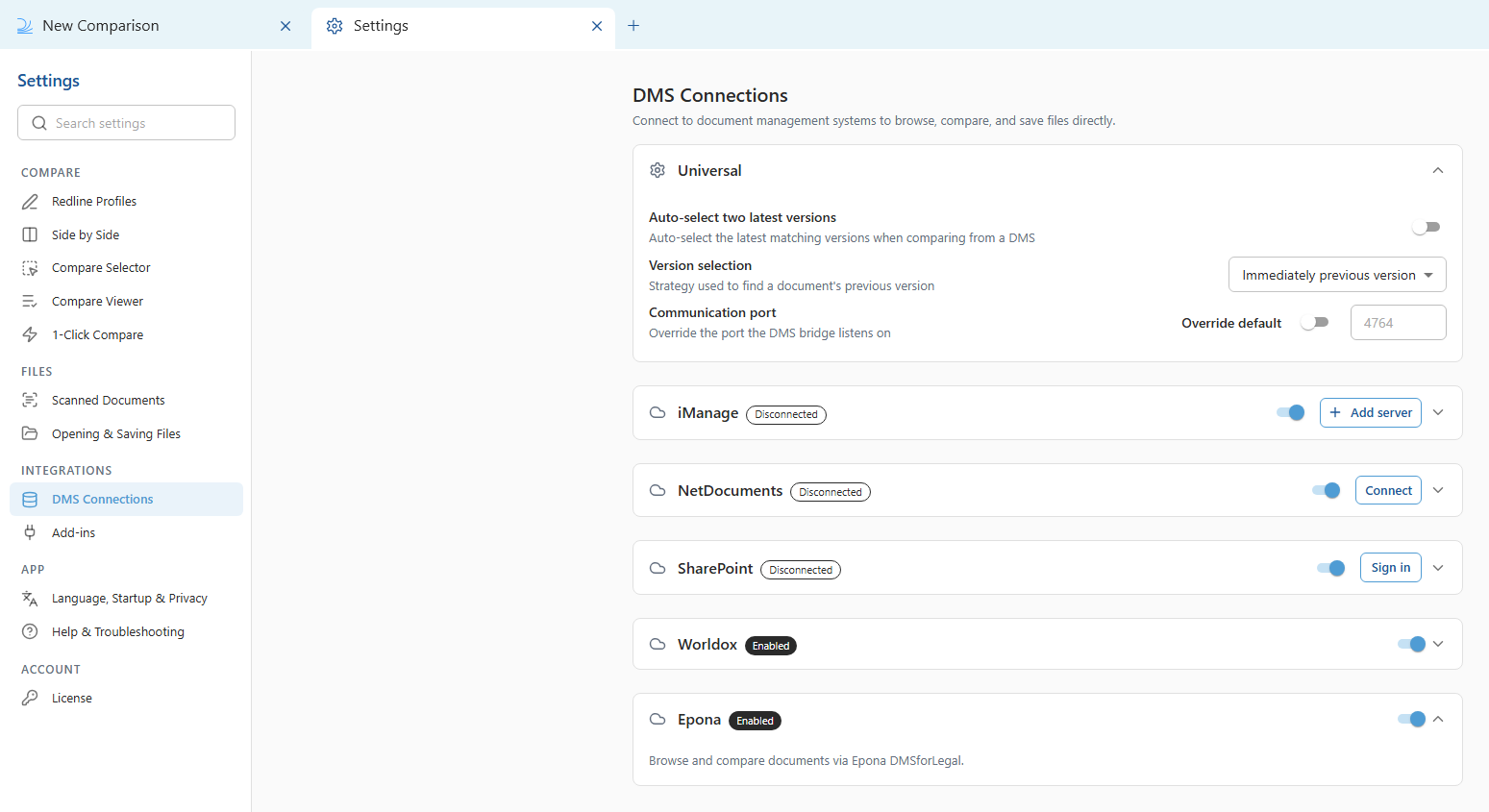Collapse the Universal section
Viewport: 1489px width, 812px height.
tap(1438, 170)
